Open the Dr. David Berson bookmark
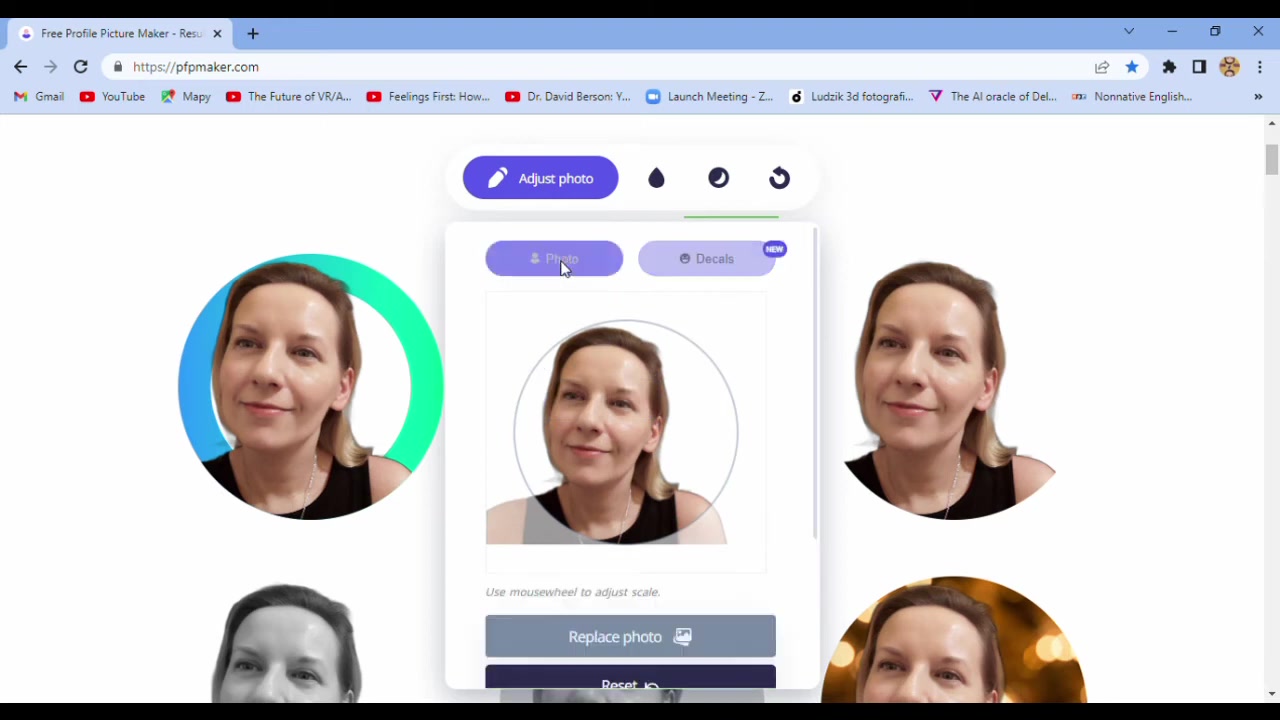This screenshot has height=720, width=1280. pyautogui.click(x=568, y=97)
